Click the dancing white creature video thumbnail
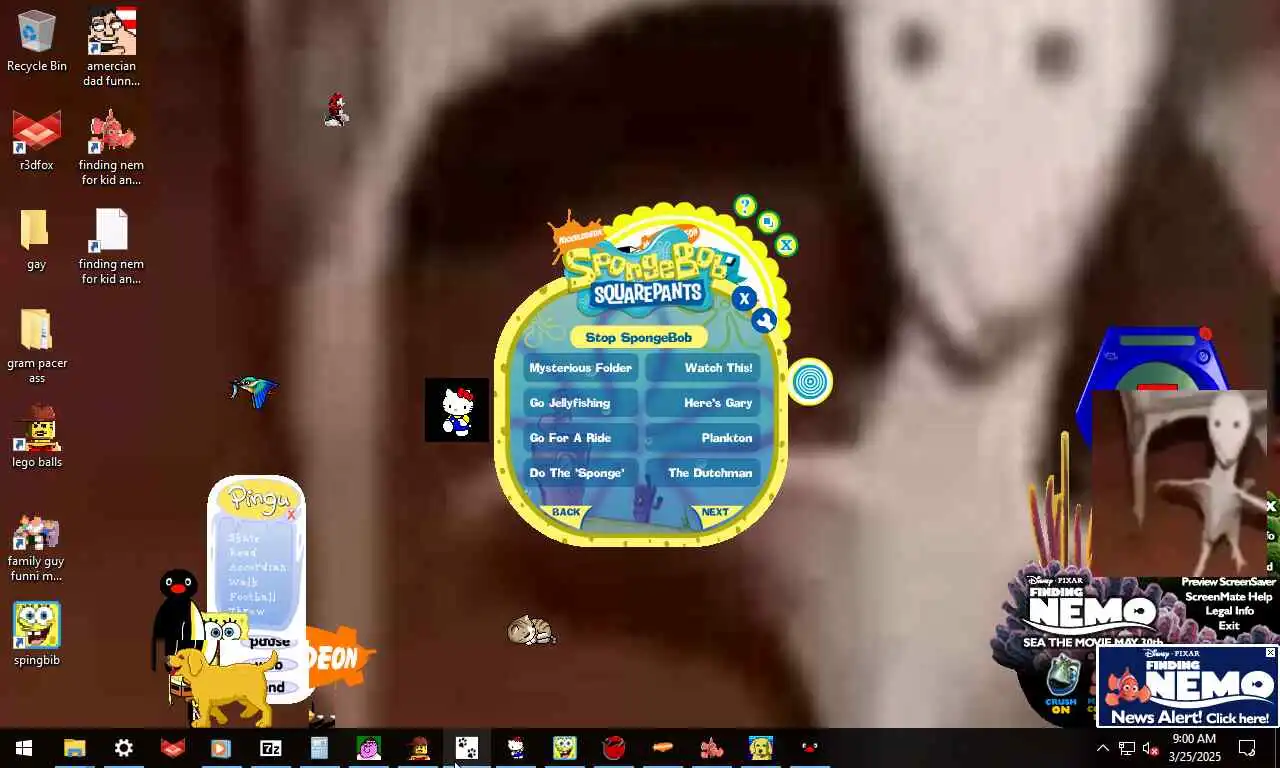This screenshot has height=768, width=1280. (x=1180, y=483)
